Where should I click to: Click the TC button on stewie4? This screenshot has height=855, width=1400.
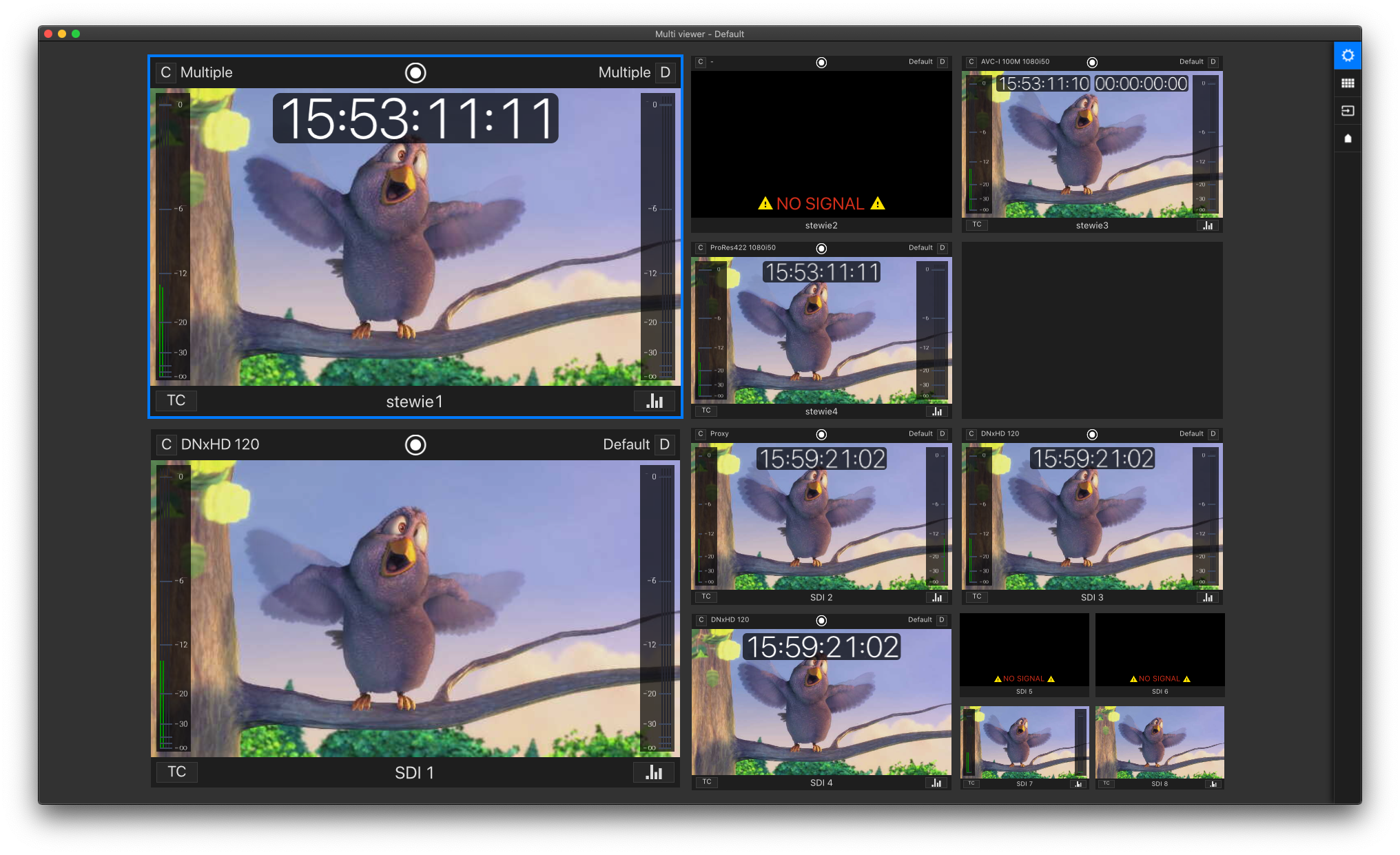pos(706,411)
